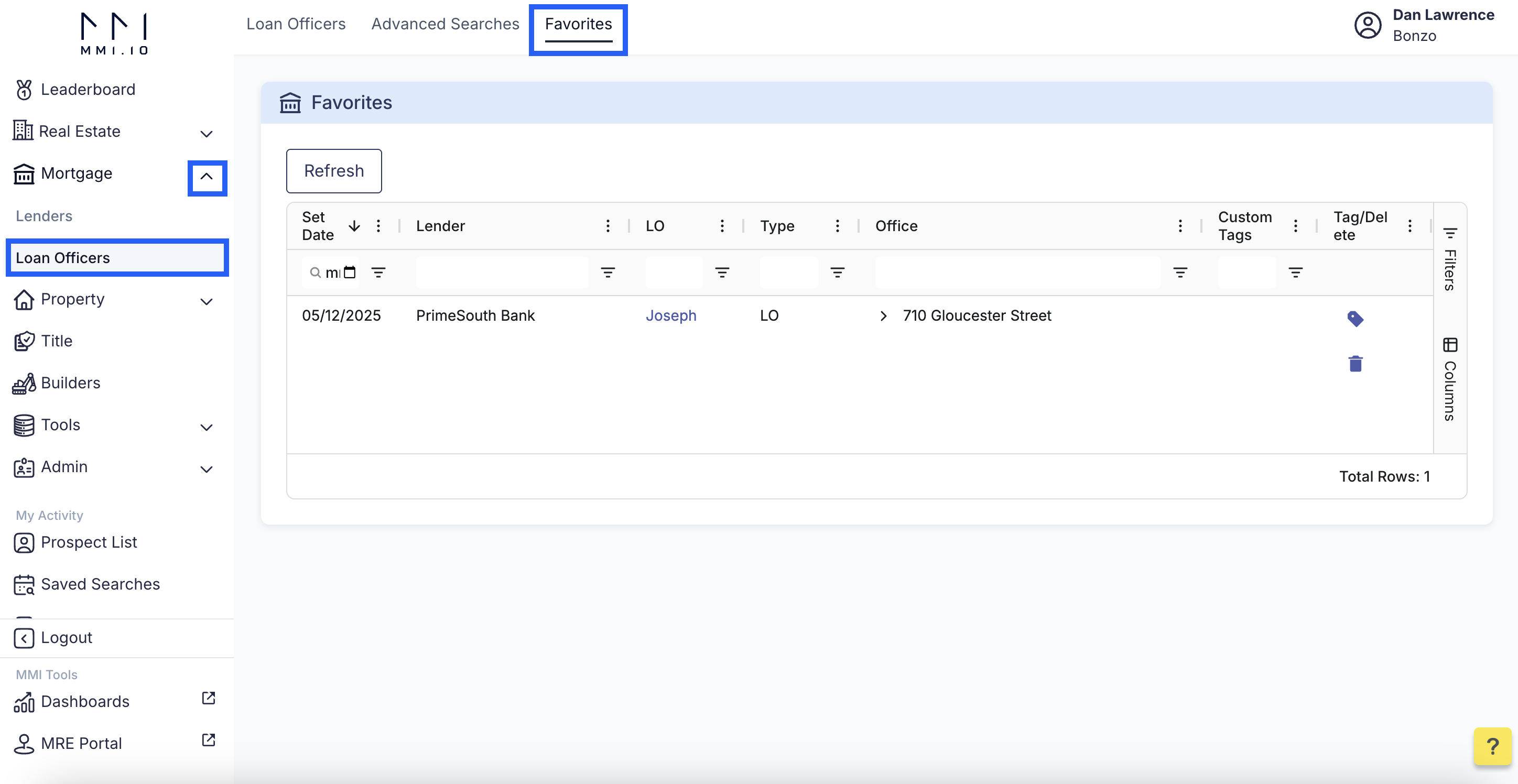Expand the 710 Gloucester Street office row

[883, 315]
